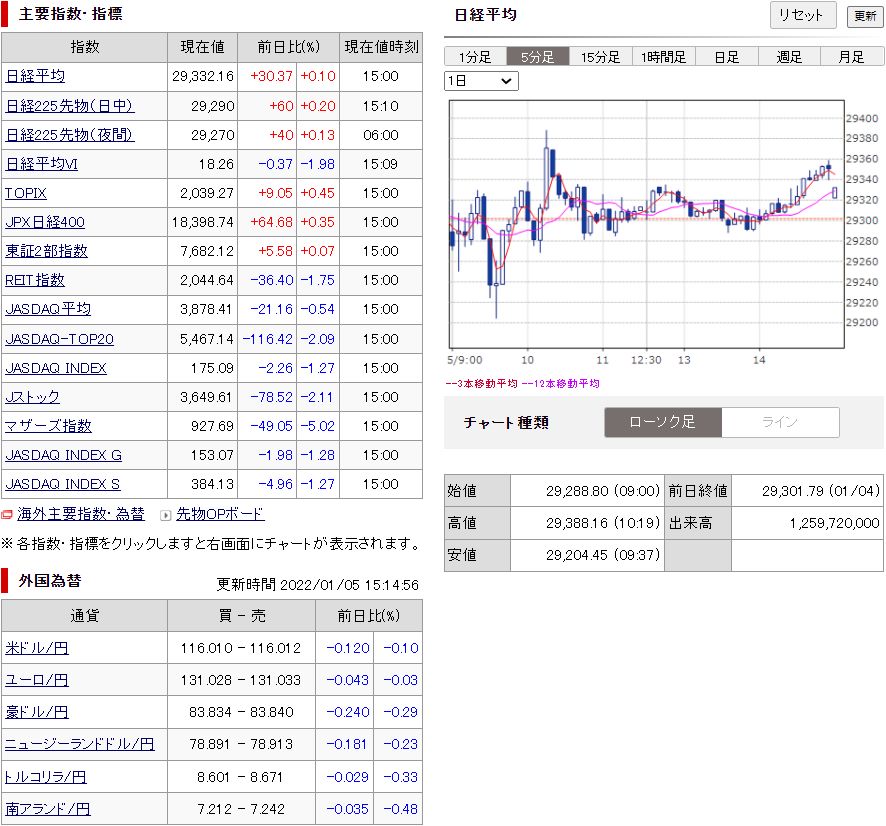Open the 豪ドル/円 currency link
The image size is (886, 826).
(37, 712)
